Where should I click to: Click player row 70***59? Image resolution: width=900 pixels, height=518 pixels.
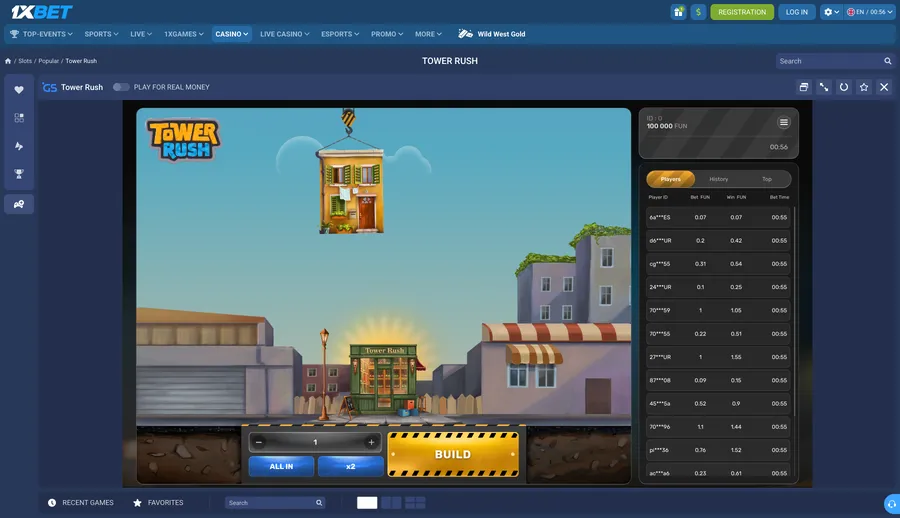tap(718, 310)
